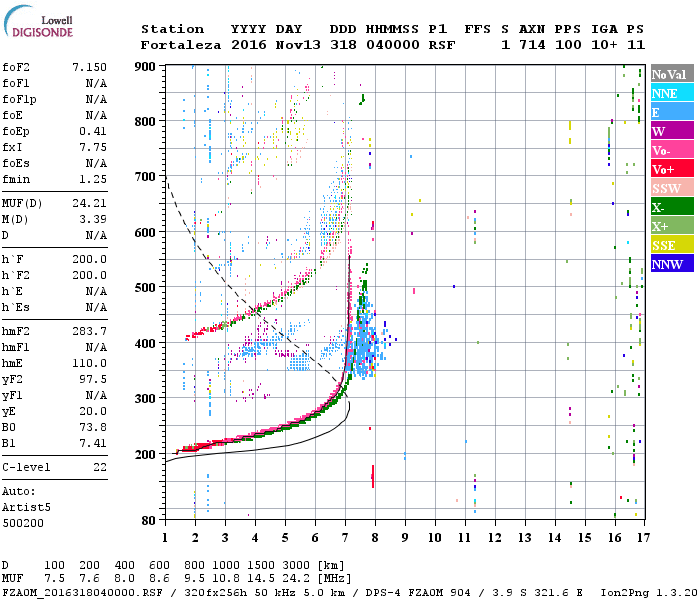Click the Artist5 autoscaling label

pyautogui.click(x=26, y=508)
